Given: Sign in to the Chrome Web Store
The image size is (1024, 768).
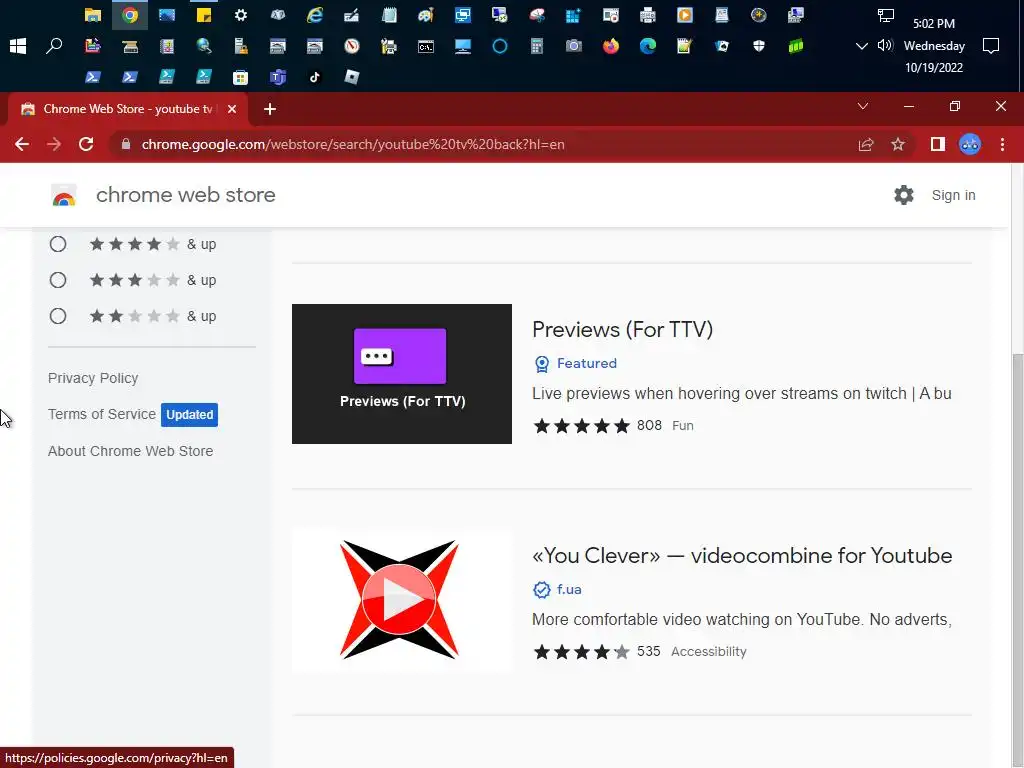Looking at the screenshot, I should [953, 195].
